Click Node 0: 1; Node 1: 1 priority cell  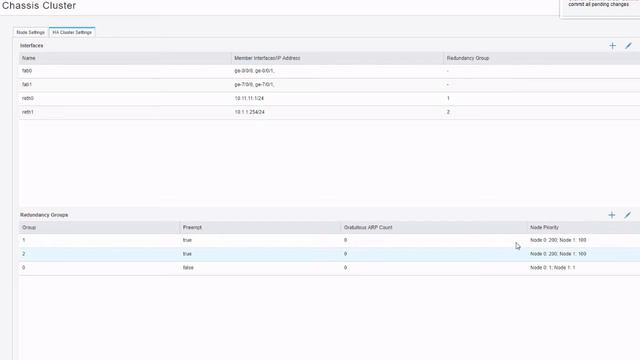(x=553, y=268)
